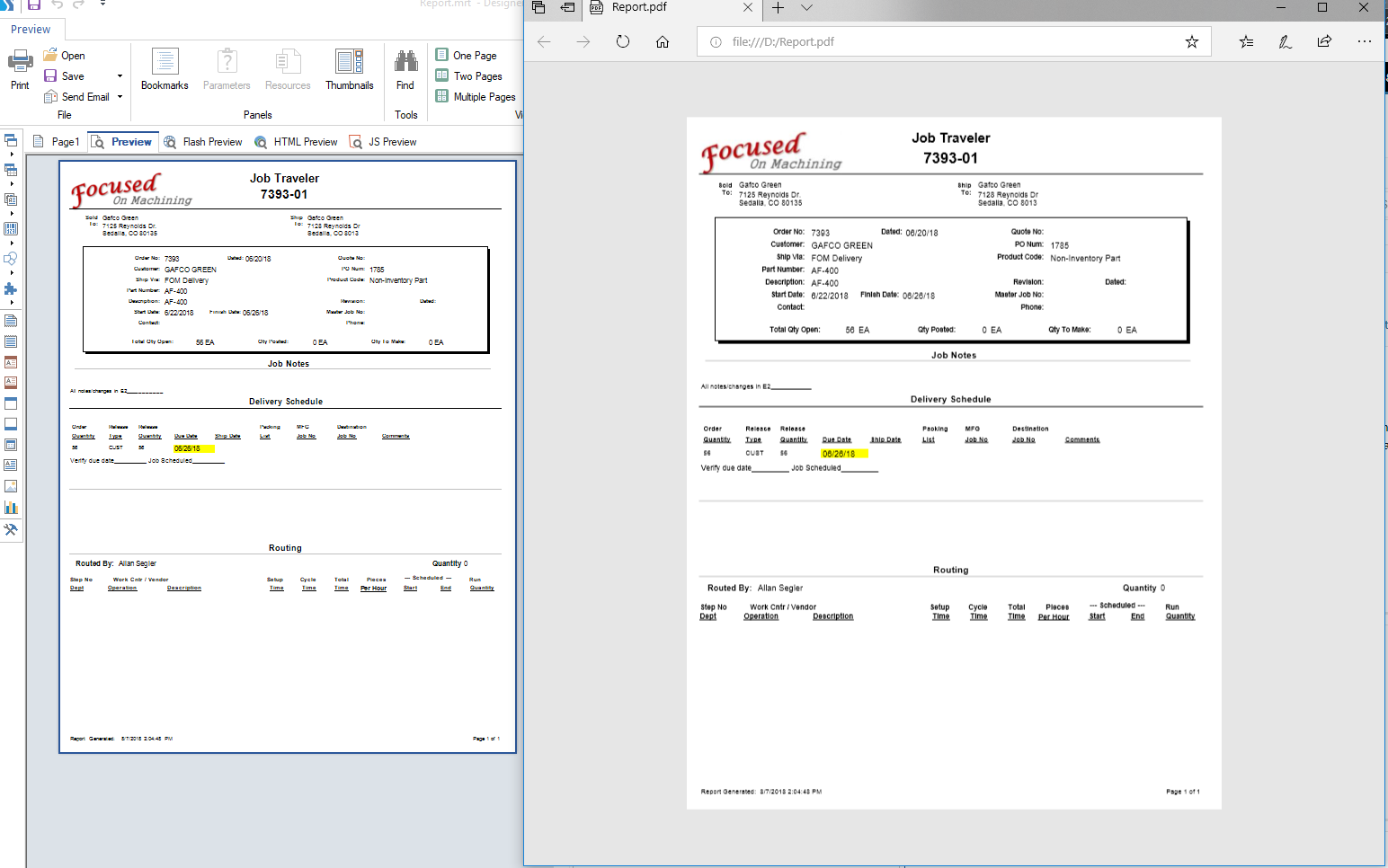The height and width of the screenshot is (868, 1388).
Task: Go back in the browser window
Action: 544,41
